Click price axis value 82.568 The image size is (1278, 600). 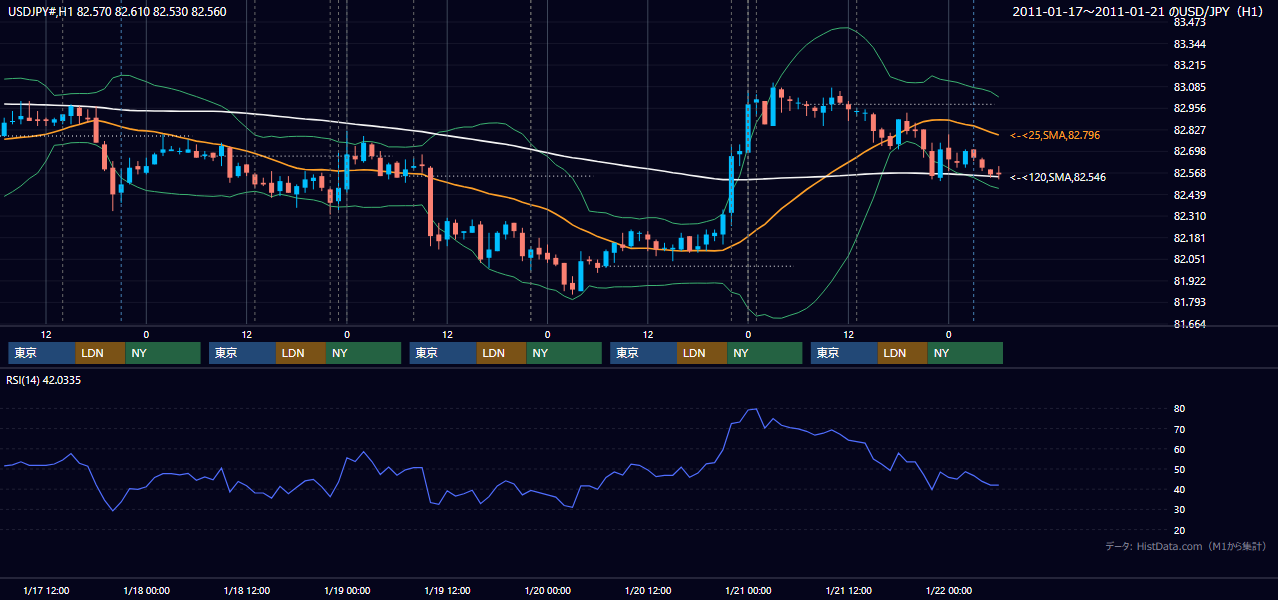pyautogui.click(x=1190, y=173)
